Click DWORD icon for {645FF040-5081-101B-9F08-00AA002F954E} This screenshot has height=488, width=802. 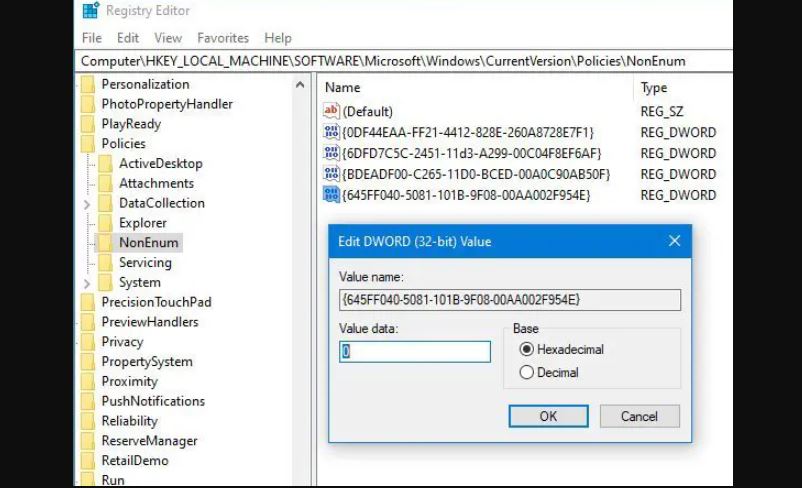(x=331, y=195)
